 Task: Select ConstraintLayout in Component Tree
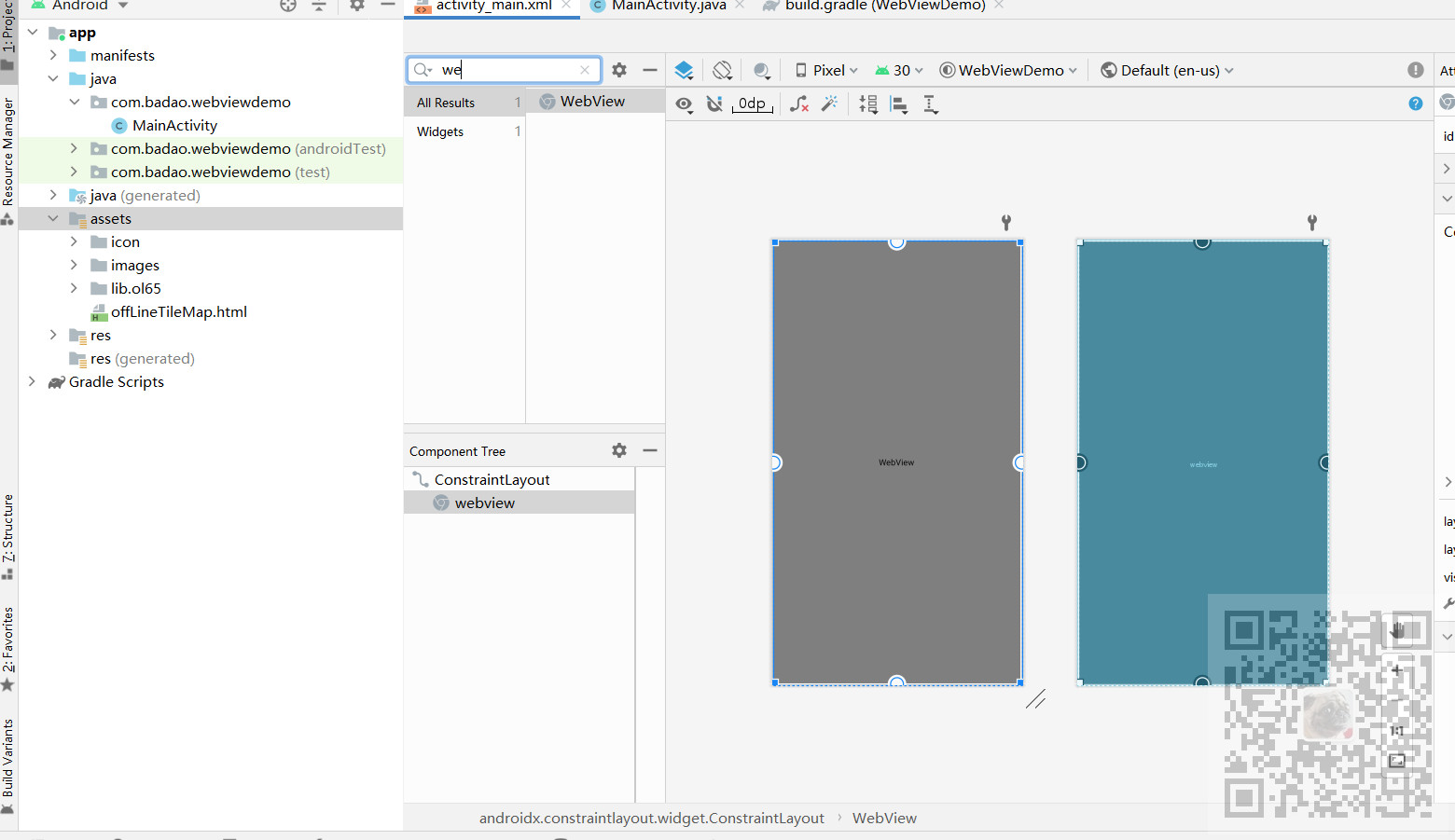(492, 479)
